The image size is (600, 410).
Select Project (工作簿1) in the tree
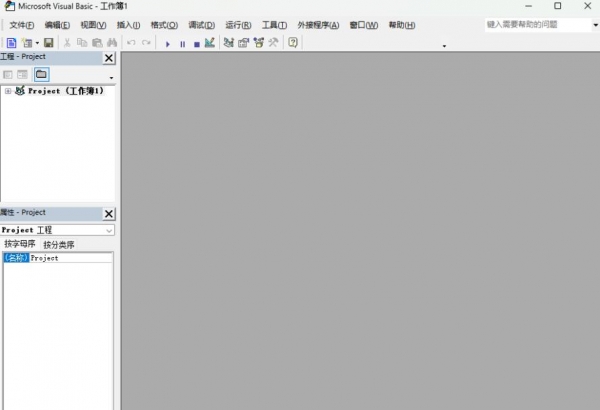coord(65,91)
